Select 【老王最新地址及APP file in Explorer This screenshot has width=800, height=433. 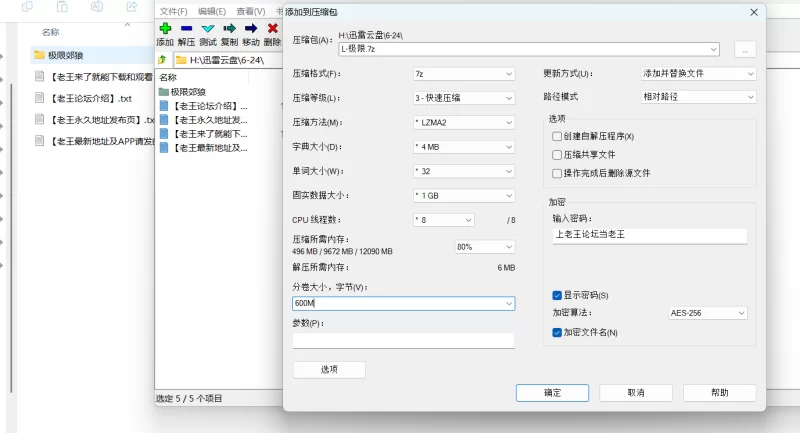(x=92, y=141)
